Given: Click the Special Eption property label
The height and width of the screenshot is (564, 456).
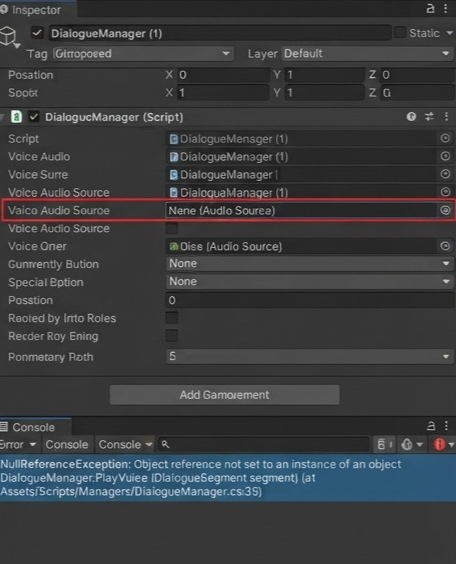Looking at the screenshot, I should 46,282.
